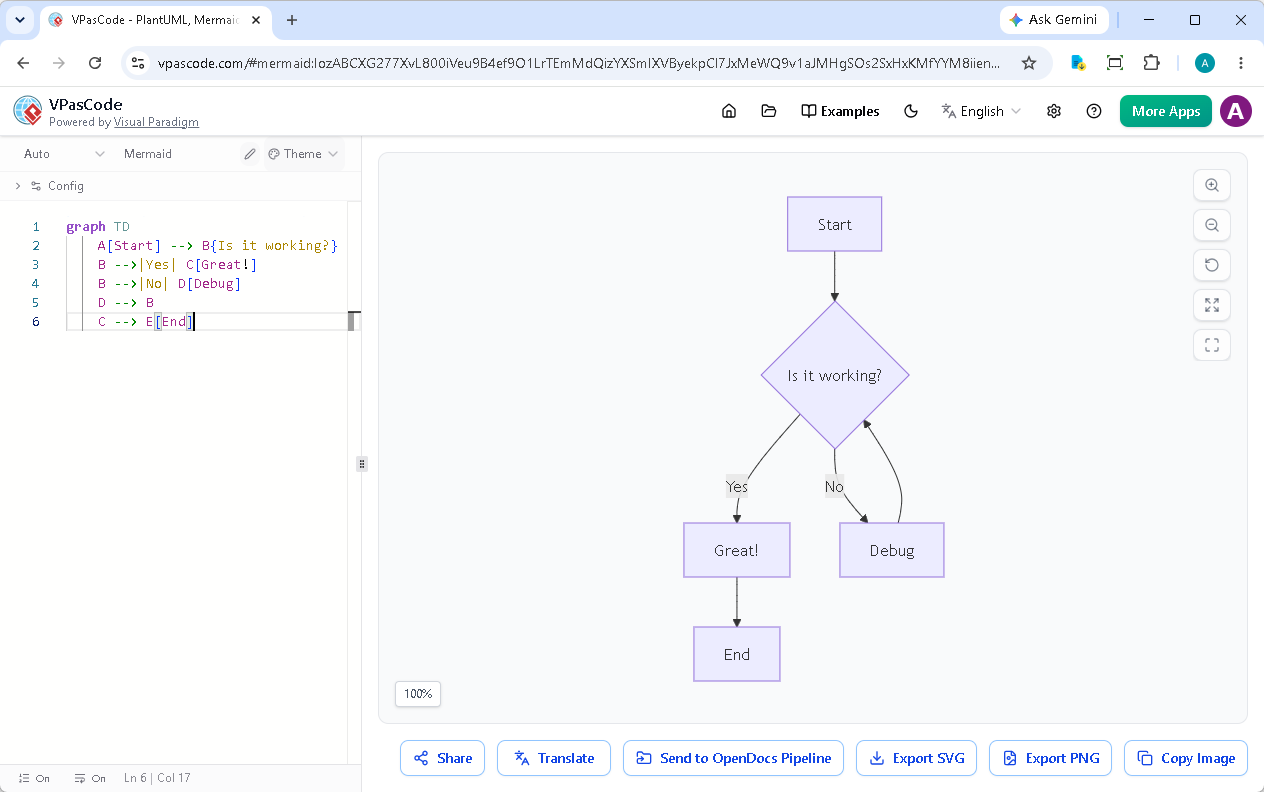1264x792 pixels.
Task: Click line number 1 in editor
Action: click(36, 227)
